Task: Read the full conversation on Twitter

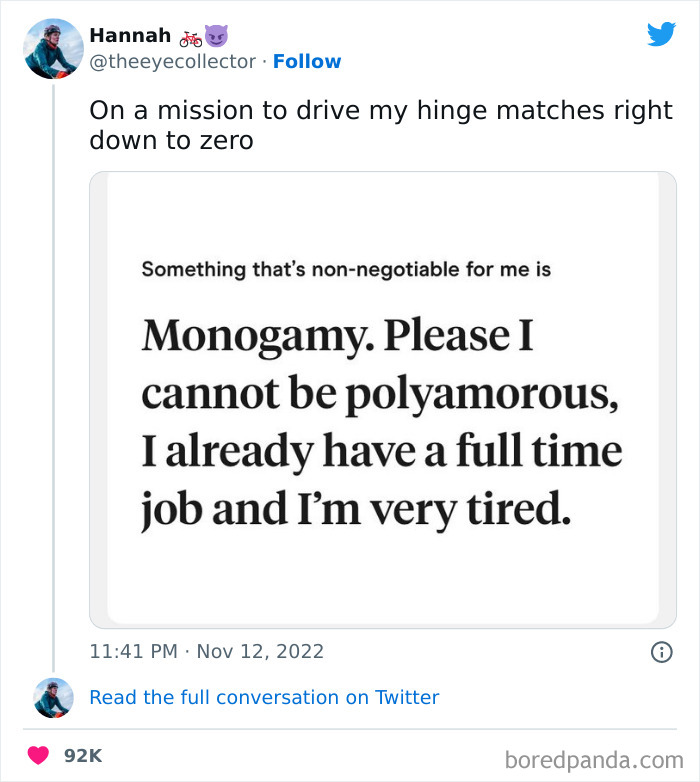Action: [264, 697]
